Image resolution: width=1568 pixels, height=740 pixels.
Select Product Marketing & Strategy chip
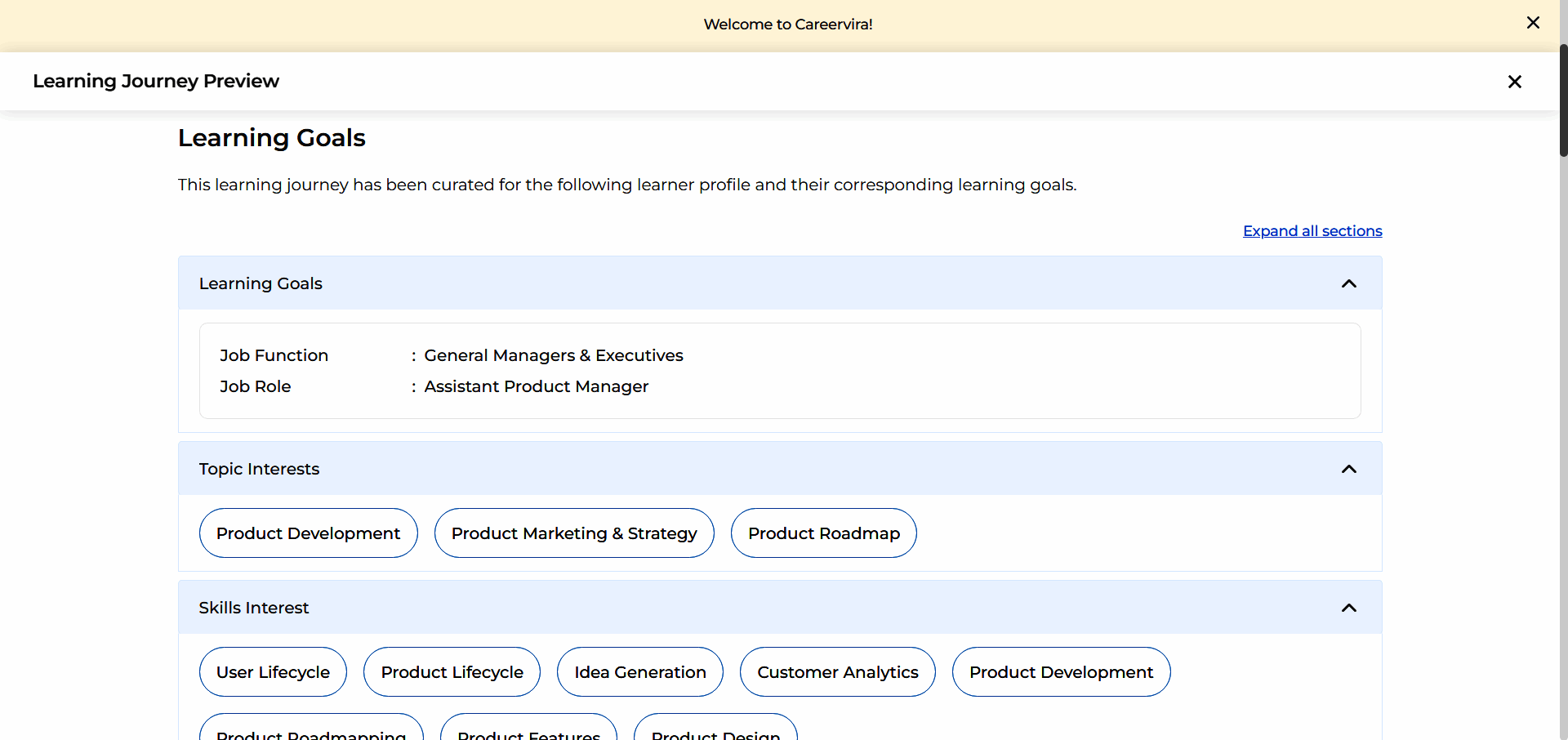574,533
